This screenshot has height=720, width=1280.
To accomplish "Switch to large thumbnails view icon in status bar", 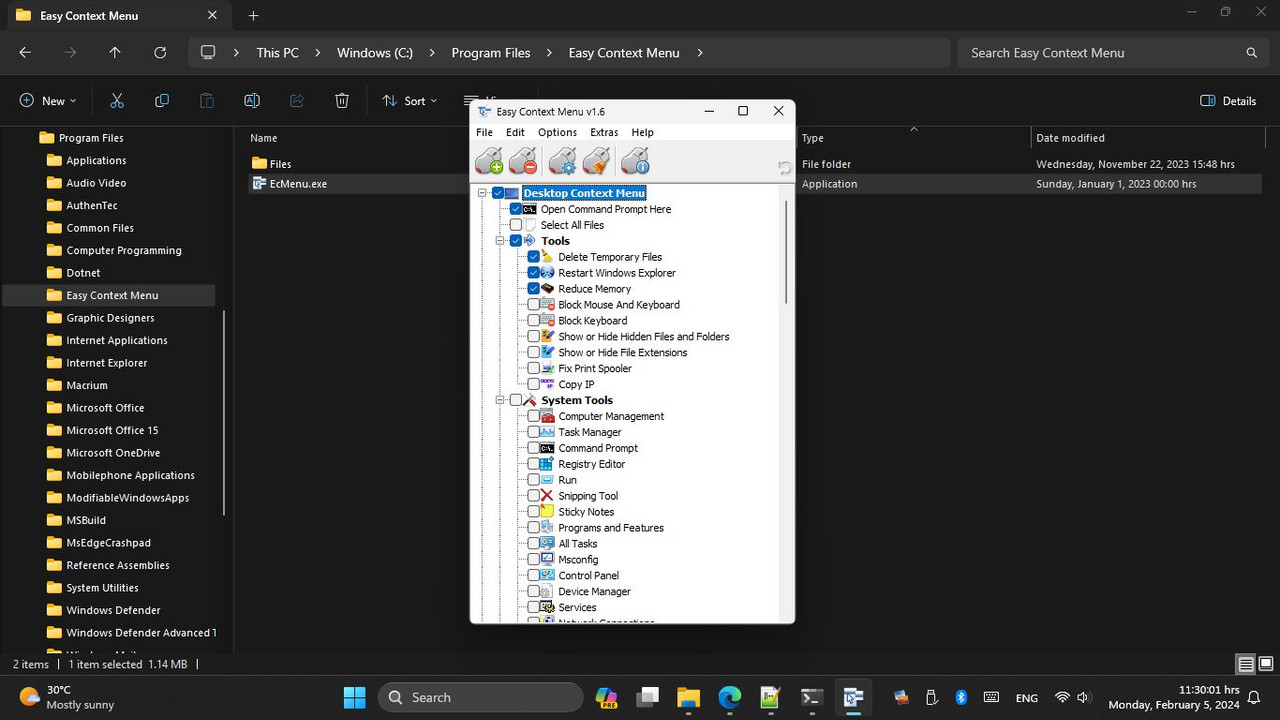I will pos(1266,664).
